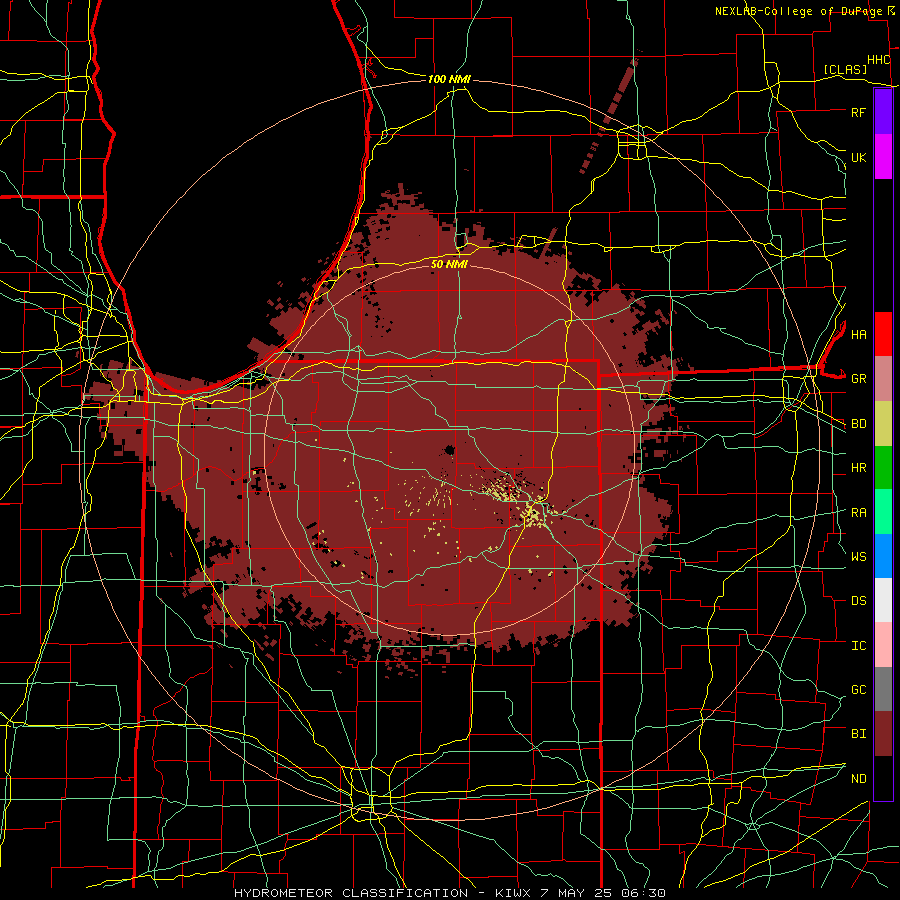Image resolution: width=900 pixels, height=900 pixels.
Task: Click the HA red legend swatch
Action: 883,334
